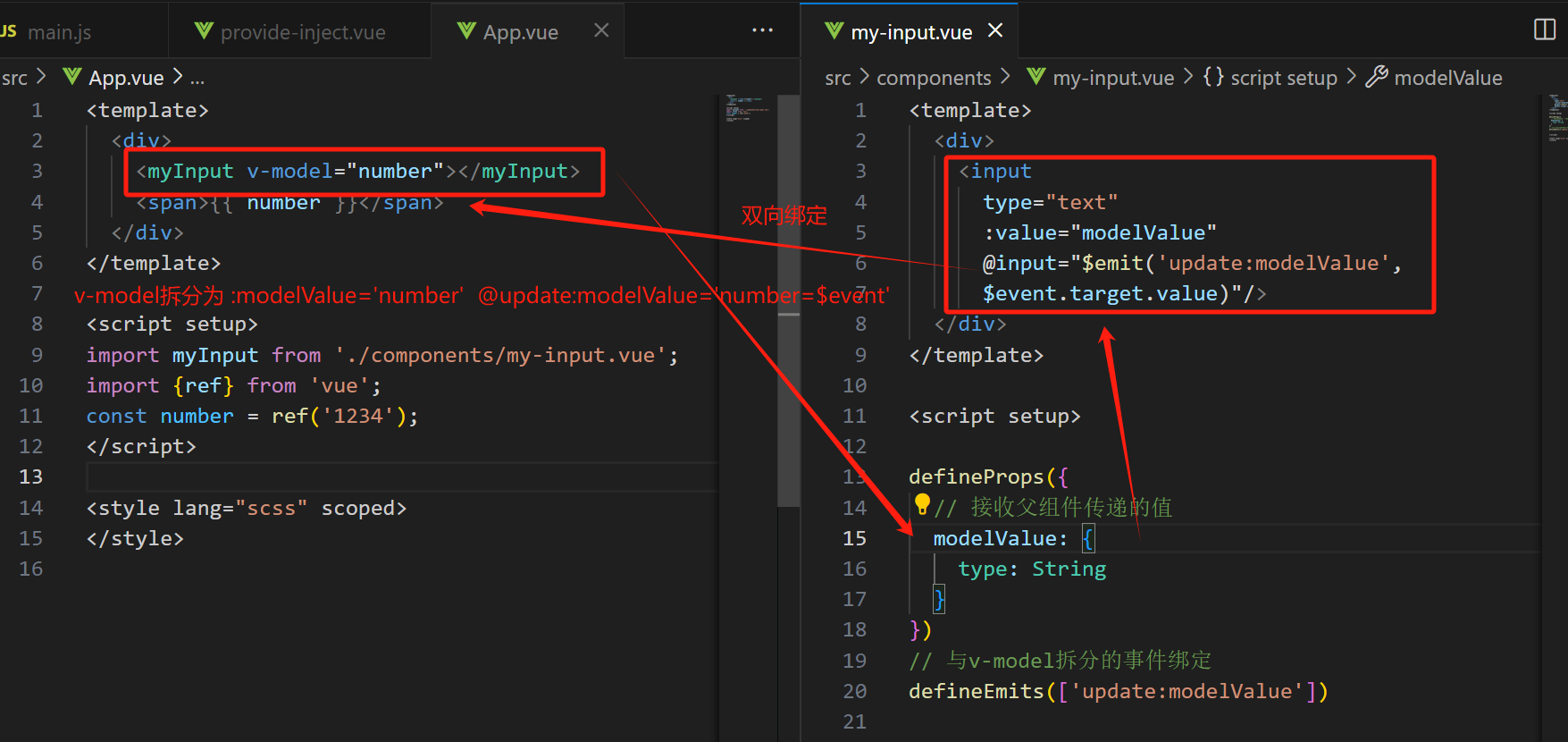Select the my-input.vue tab
The width and height of the screenshot is (1568, 742).
click(x=910, y=32)
